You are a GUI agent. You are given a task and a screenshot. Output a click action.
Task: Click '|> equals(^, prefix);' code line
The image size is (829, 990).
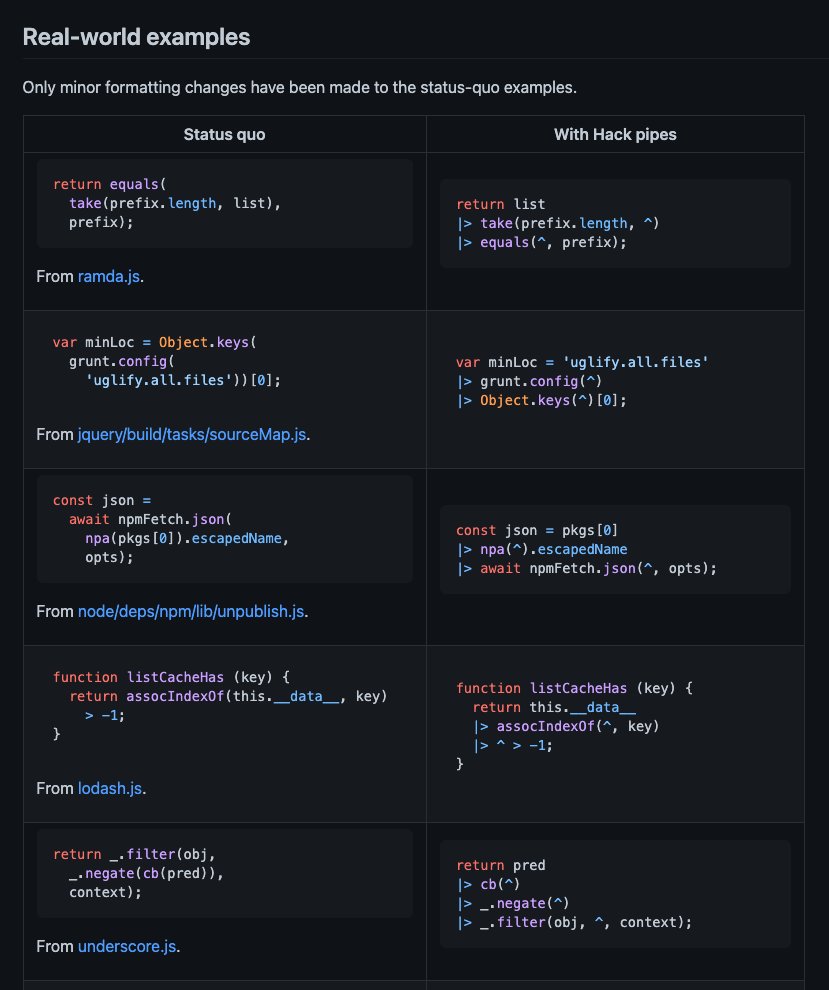click(542, 242)
